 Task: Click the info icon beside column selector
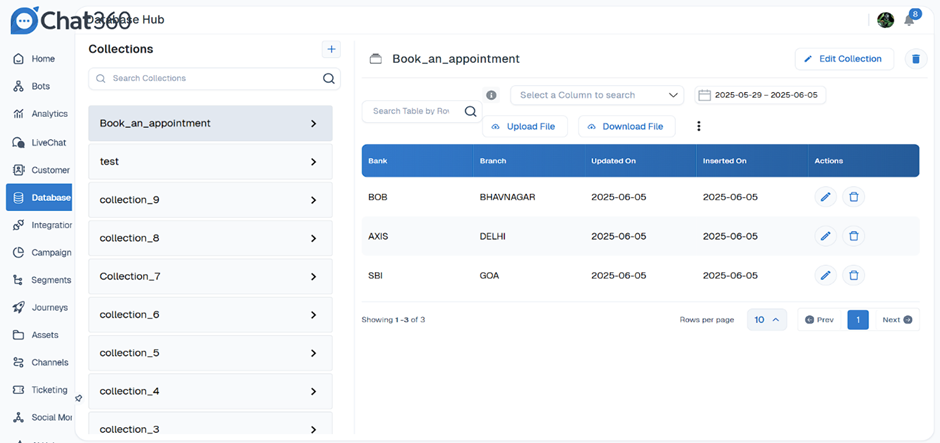491,95
